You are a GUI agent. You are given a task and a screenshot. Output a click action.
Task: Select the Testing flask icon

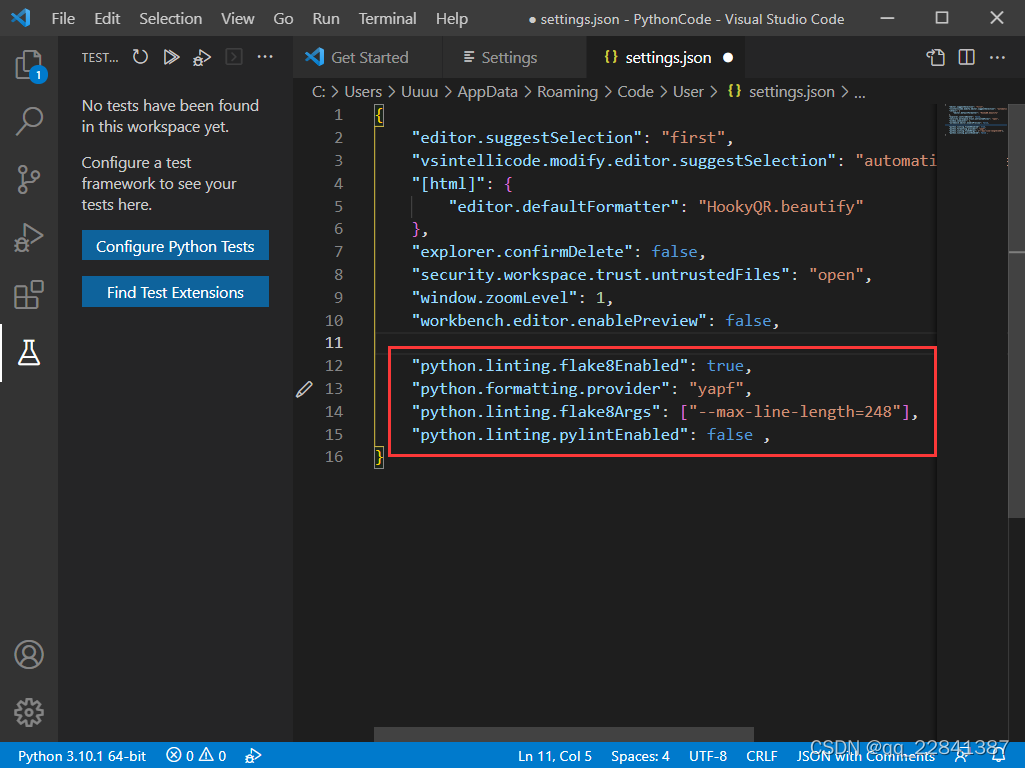pyautogui.click(x=29, y=353)
